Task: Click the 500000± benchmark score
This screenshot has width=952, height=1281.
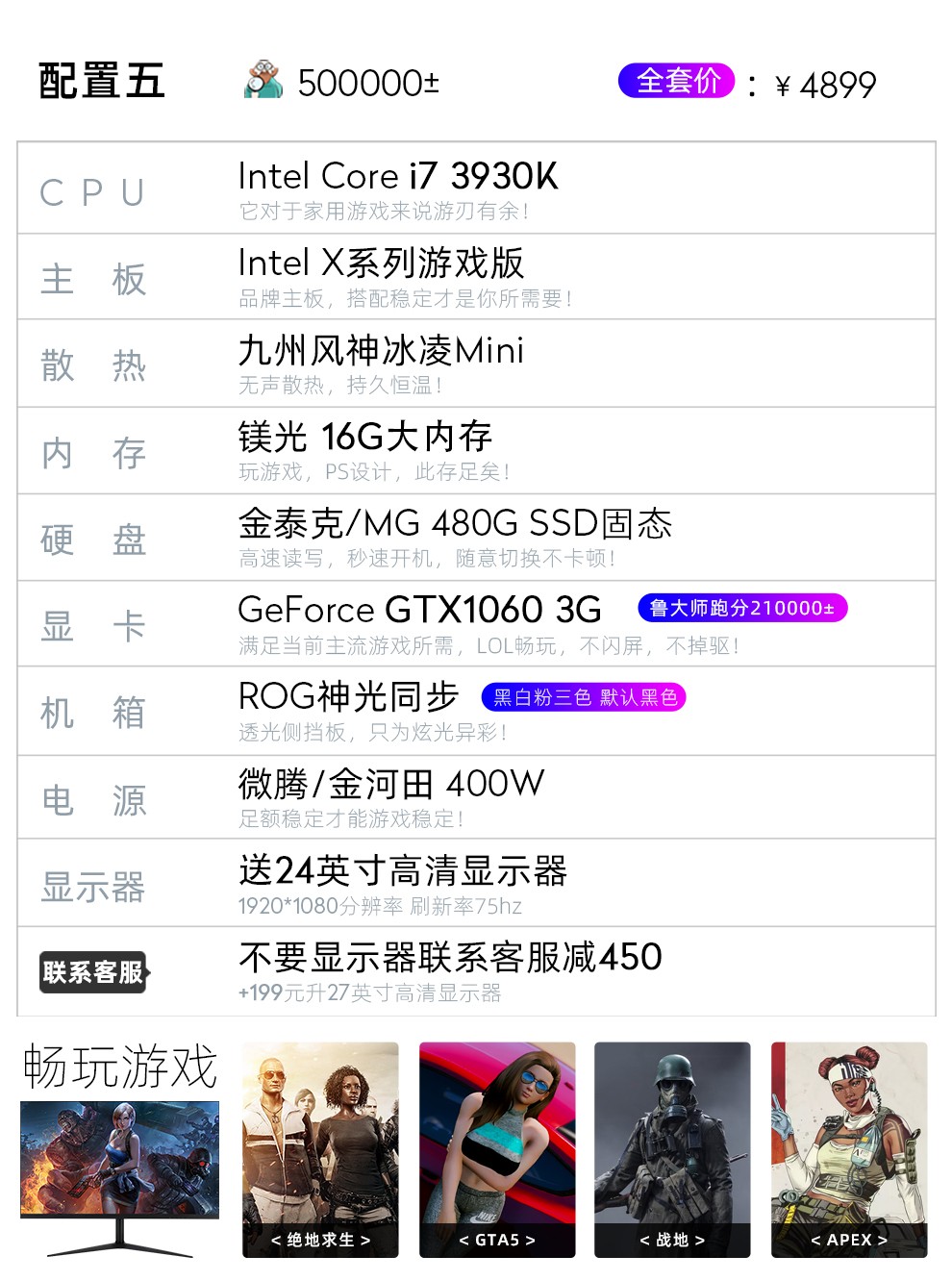Action: (368, 84)
